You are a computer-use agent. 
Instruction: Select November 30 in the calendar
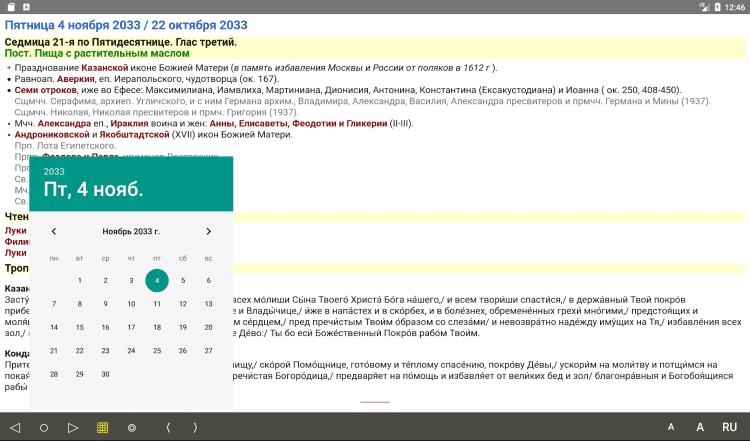click(105, 374)
